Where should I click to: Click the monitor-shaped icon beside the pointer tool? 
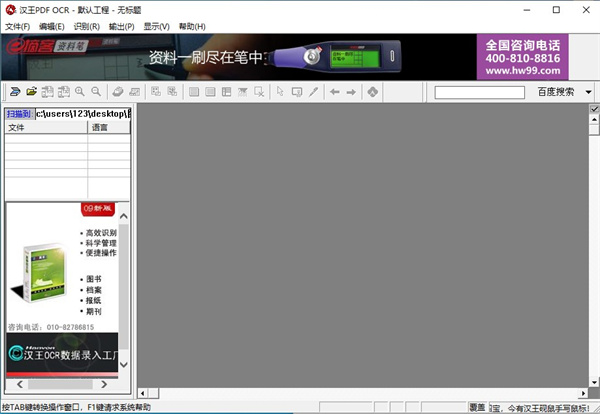(297, 92)
